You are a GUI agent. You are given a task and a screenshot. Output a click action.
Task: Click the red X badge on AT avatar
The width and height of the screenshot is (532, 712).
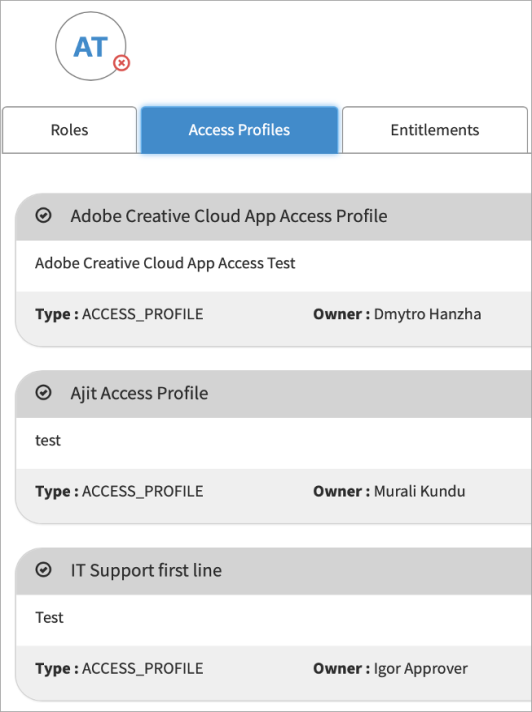click(x=121, y=63)
